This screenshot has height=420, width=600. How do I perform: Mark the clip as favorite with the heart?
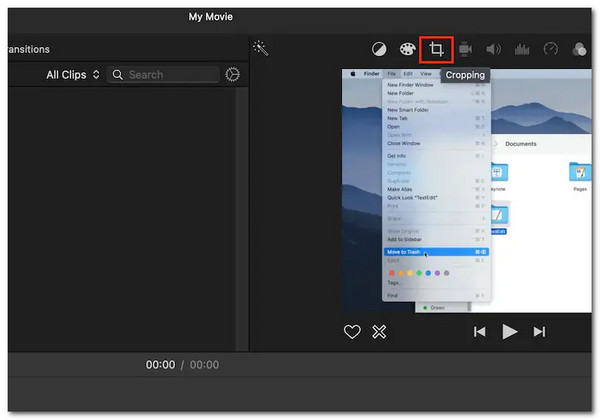(352, 332)
